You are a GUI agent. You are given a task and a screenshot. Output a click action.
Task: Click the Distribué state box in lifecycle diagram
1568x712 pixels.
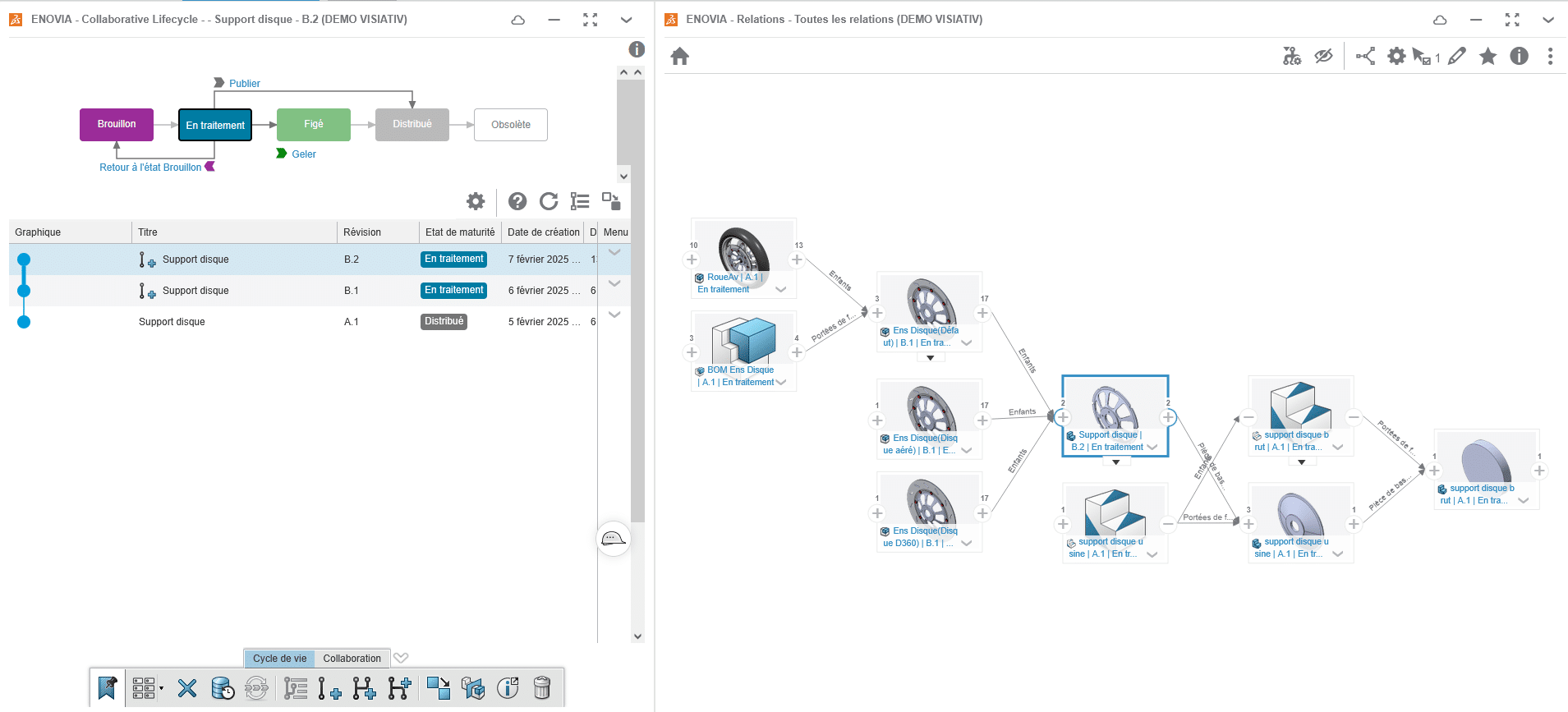pos(412,125)
